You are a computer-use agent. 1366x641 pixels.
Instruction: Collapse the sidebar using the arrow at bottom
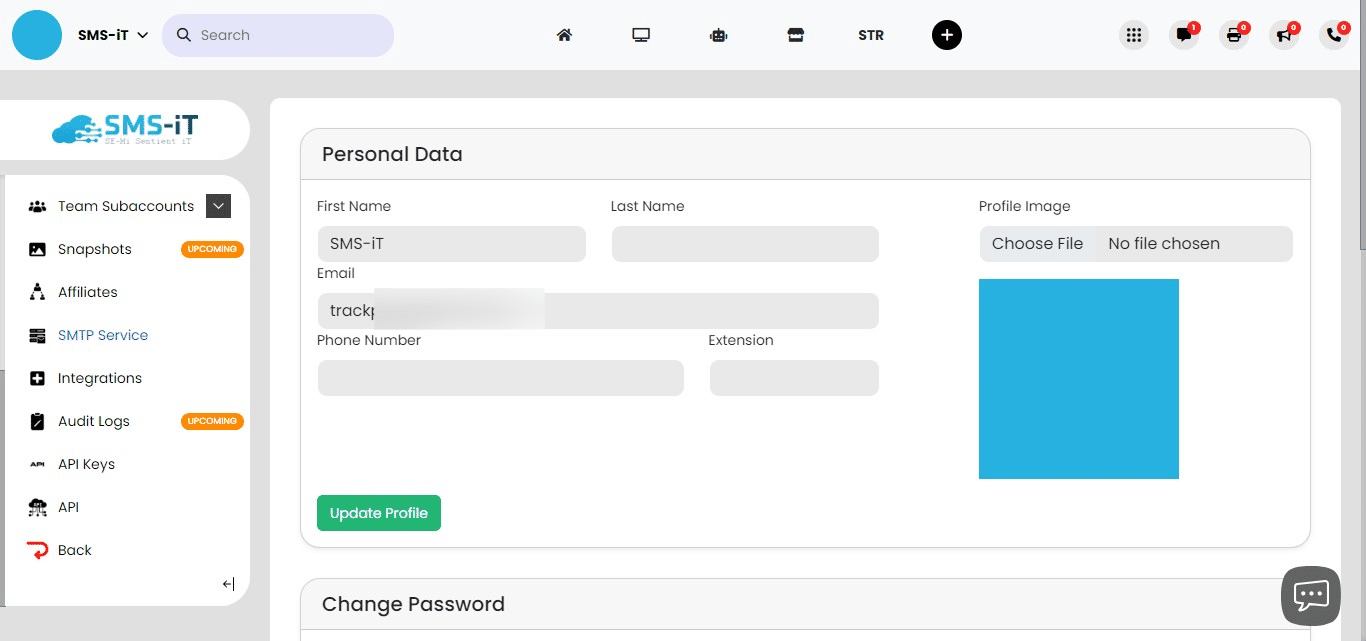pos(228,584)
